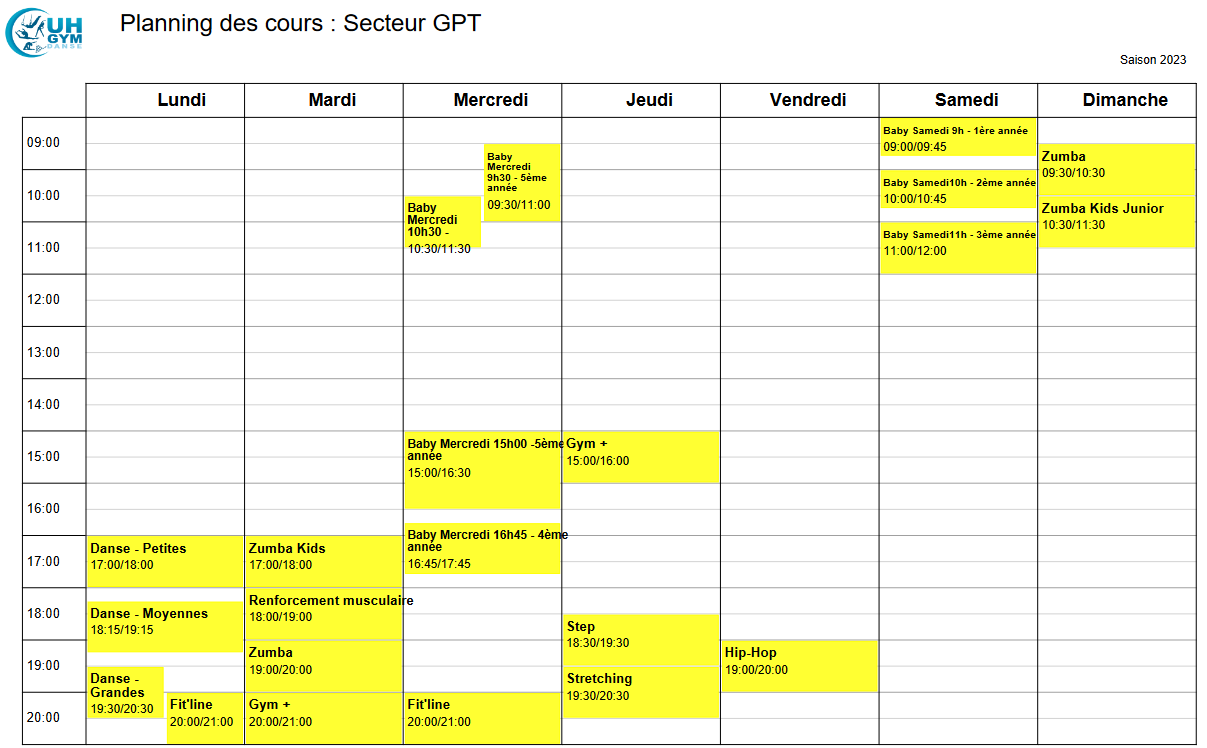
Task: Click the Thursday Gym + 15:00 class
Action: point(640,456)
